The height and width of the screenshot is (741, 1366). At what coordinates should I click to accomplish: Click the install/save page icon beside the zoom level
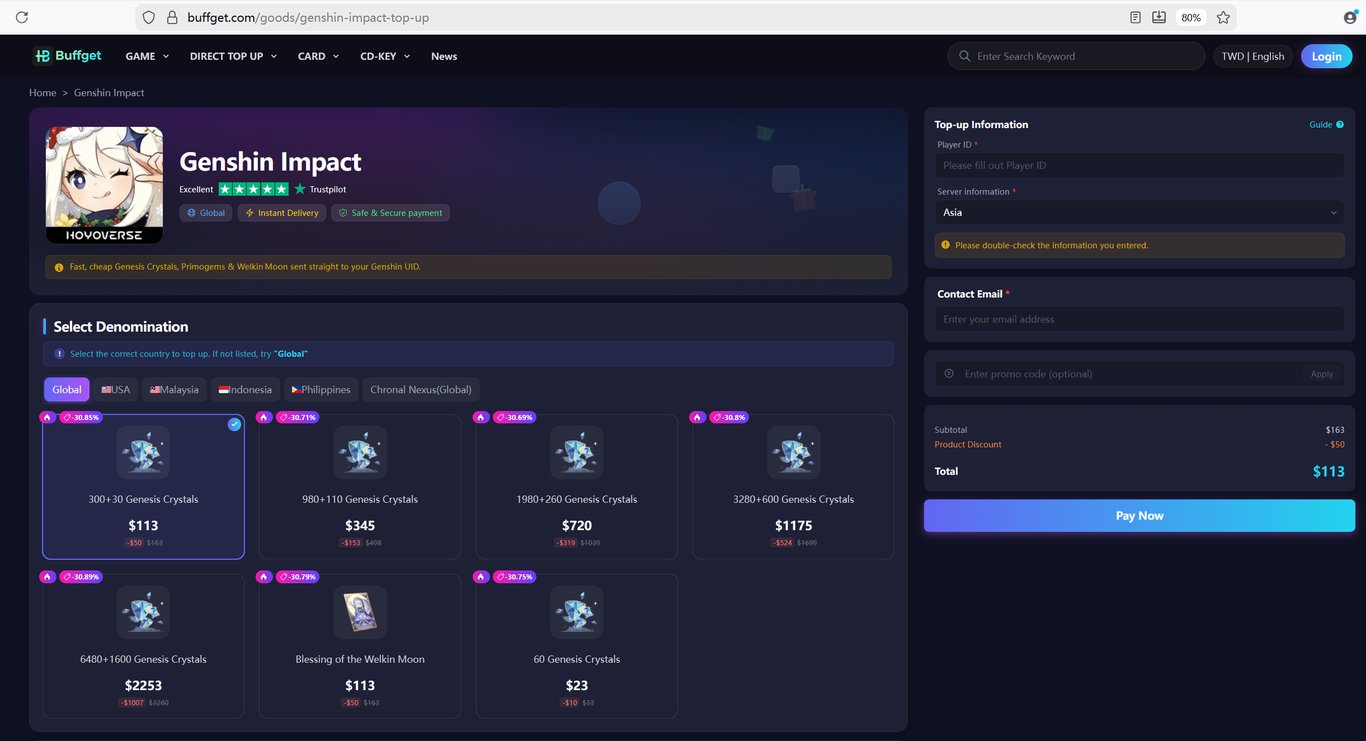[x=1159, y=17]
